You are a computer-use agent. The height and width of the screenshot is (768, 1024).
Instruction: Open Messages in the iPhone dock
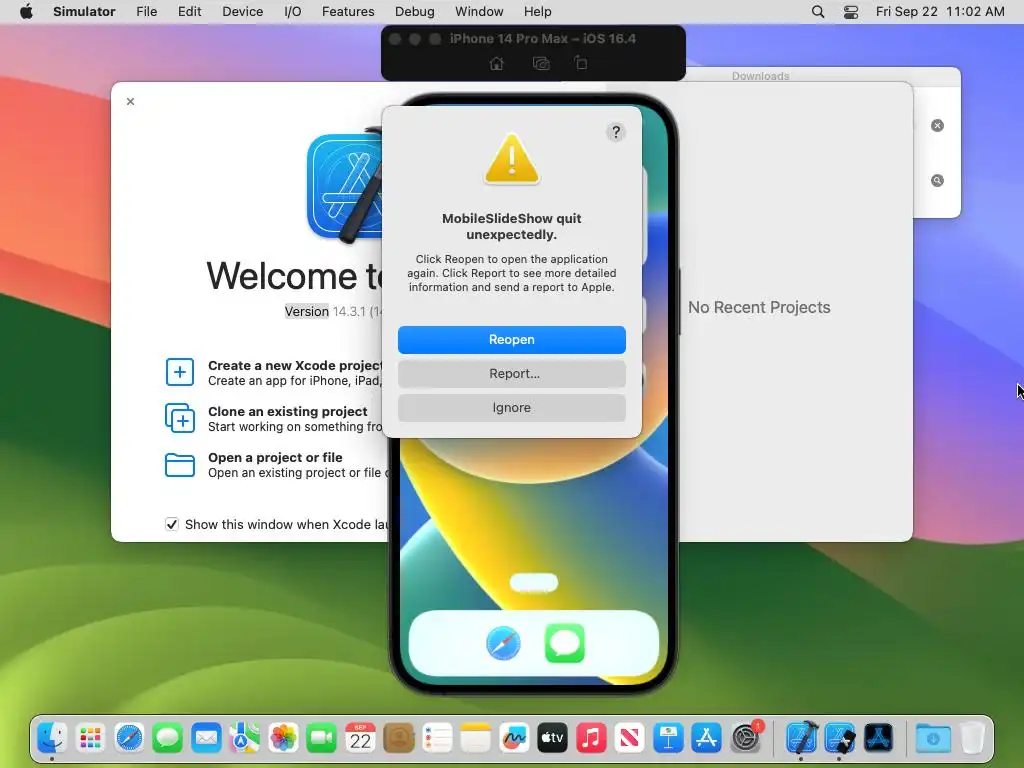[x=564, y=643]
